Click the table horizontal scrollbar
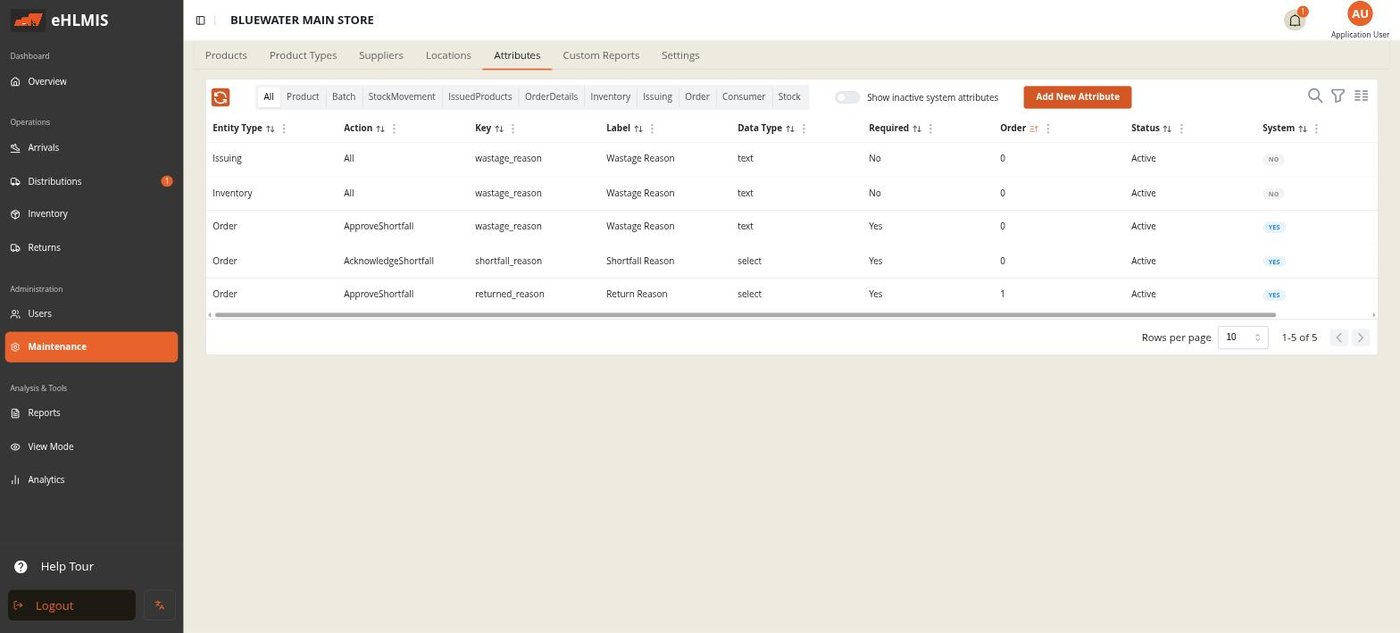1400x633 pixels. point(744,314)
